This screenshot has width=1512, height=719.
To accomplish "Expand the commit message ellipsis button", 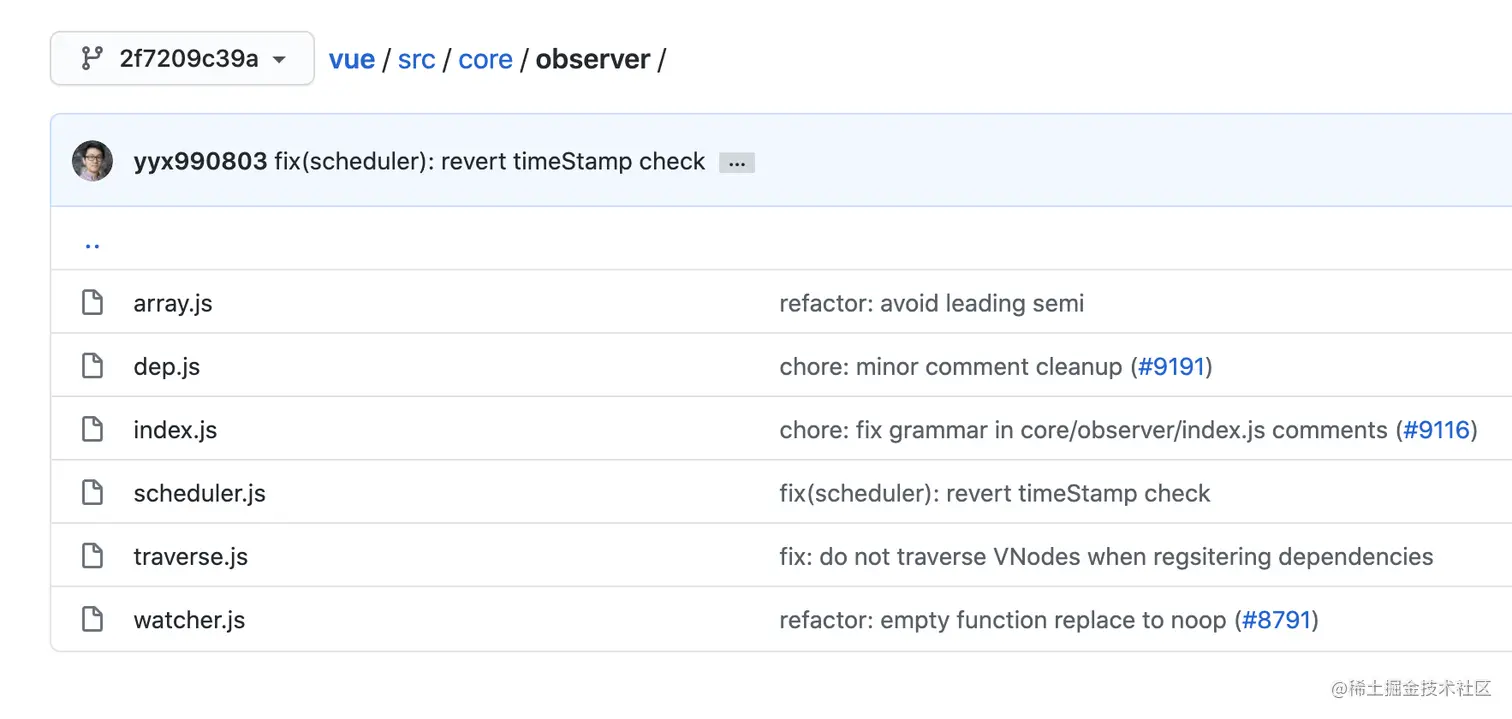I will (737, 163).
